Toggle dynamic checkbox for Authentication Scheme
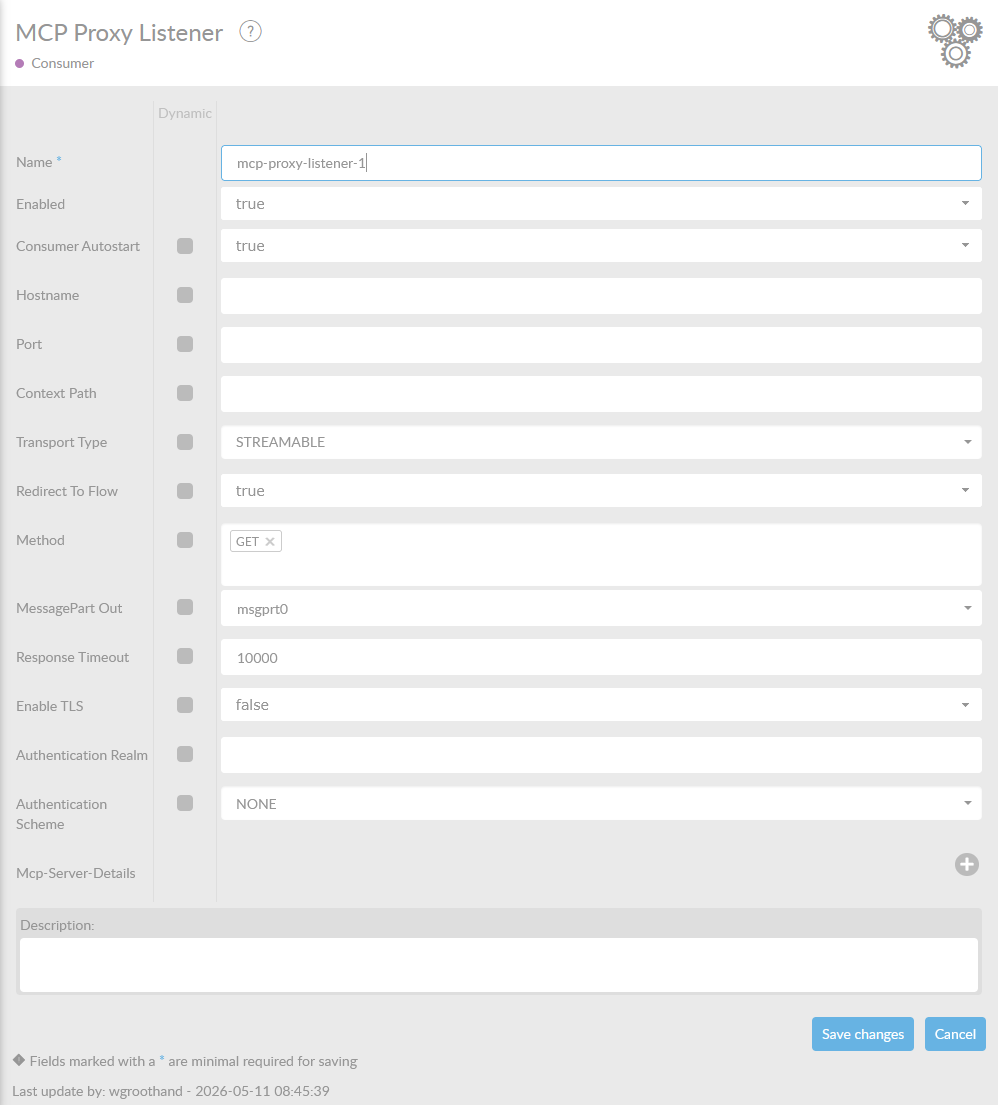Image resolution: width=998 pixels, height=1105 pixels. [x=185, y=803]
